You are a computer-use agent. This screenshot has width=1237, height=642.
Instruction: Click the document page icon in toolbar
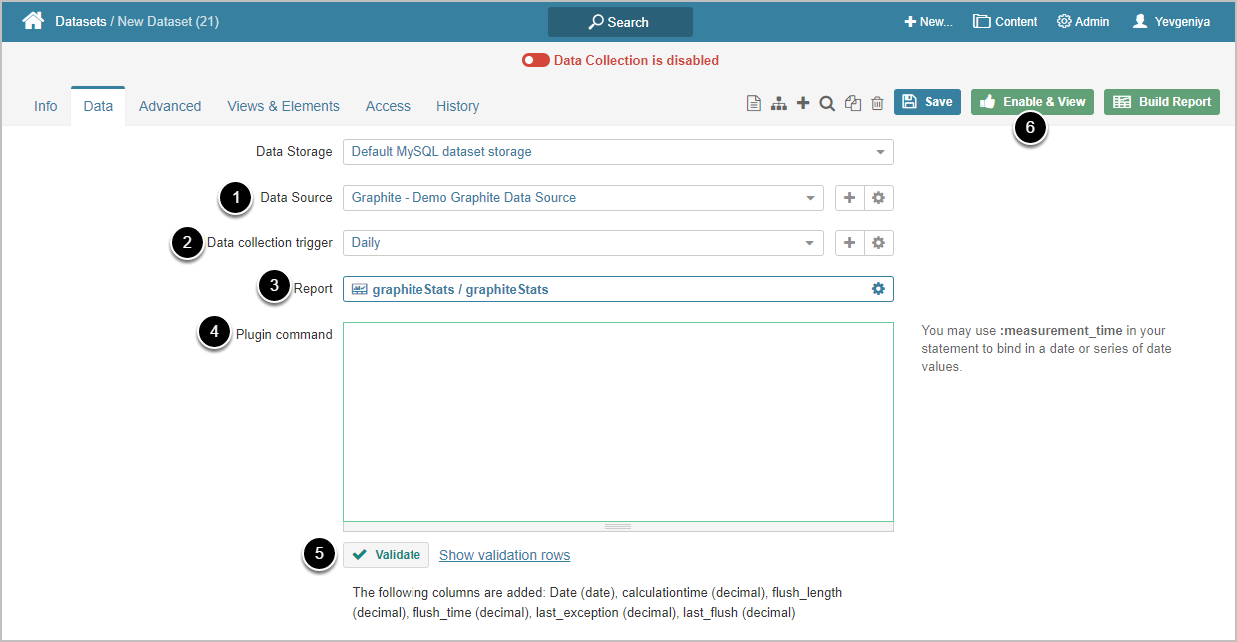click(754, 103)
